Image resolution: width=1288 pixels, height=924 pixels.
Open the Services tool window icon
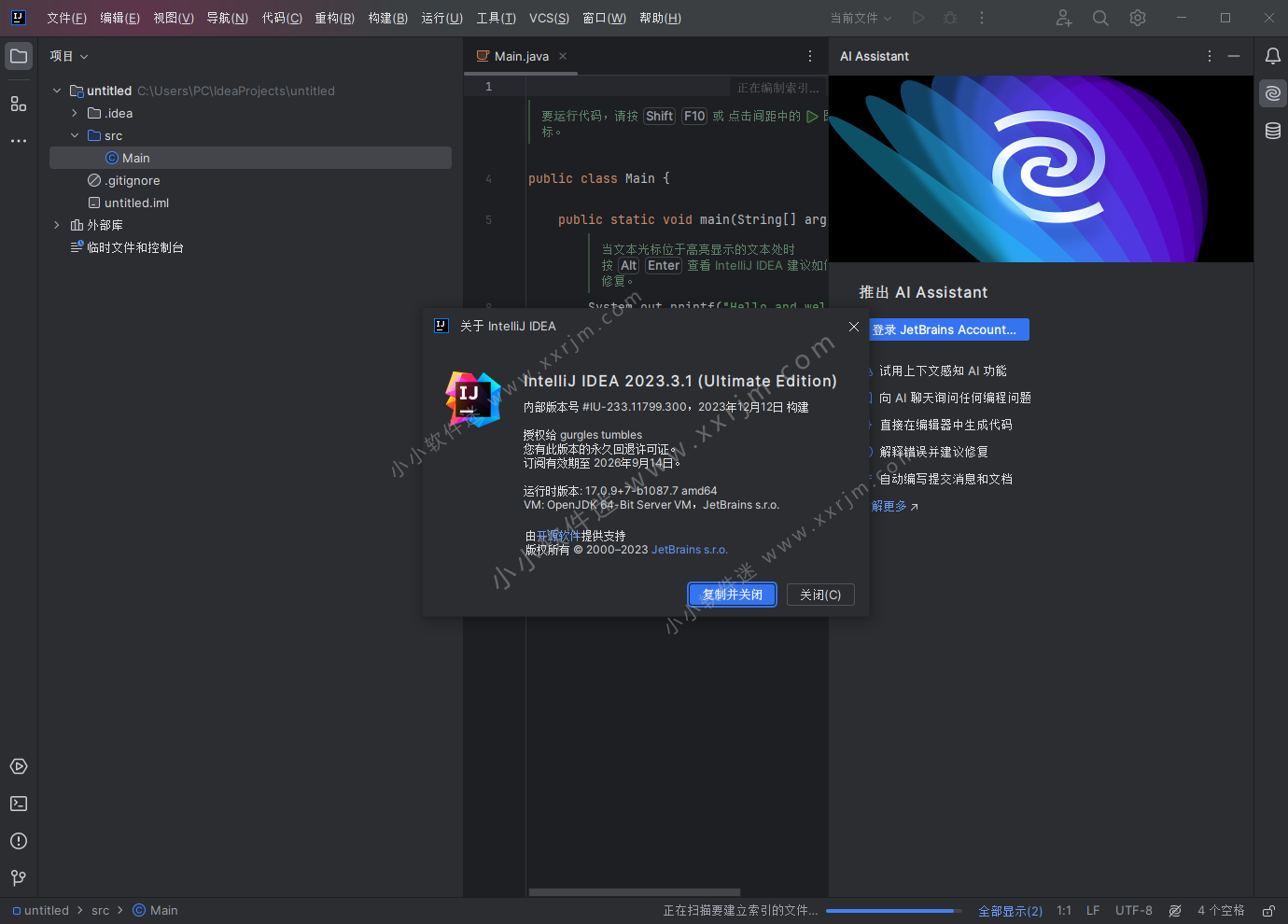tap(19, 766)
